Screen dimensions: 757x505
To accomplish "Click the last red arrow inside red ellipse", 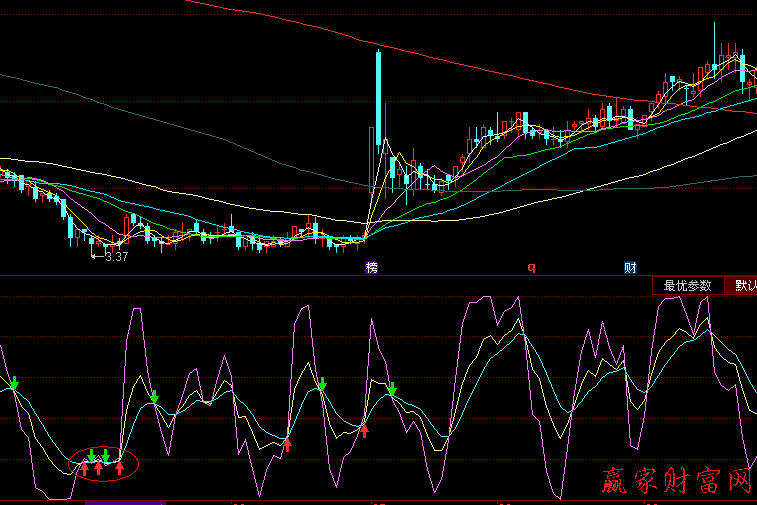I will click(x=120, y=466).
